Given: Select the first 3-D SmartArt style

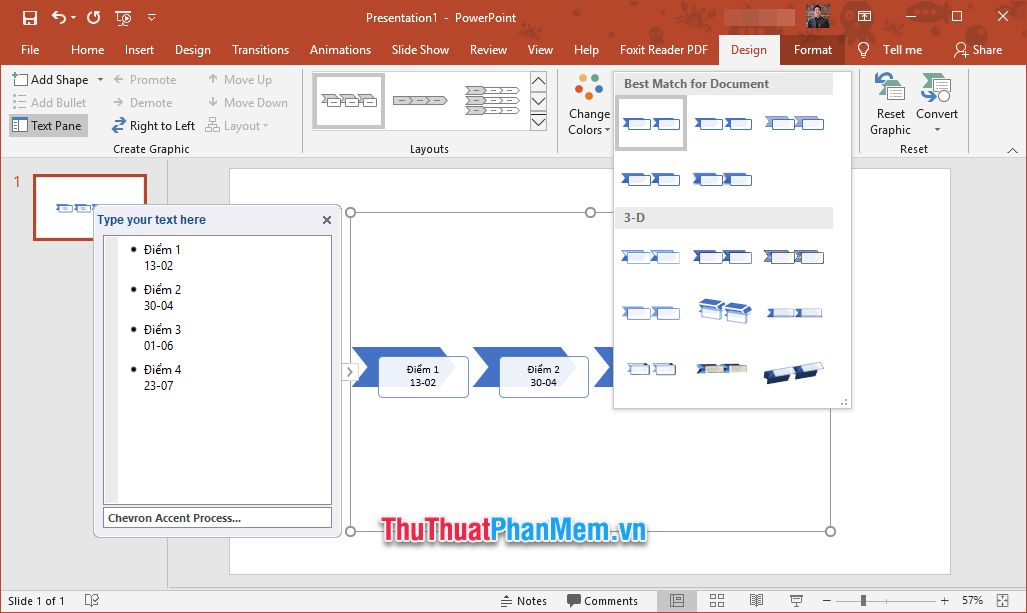Looking at the screenshot, I should pyautogui.click(x=651, y=256).
